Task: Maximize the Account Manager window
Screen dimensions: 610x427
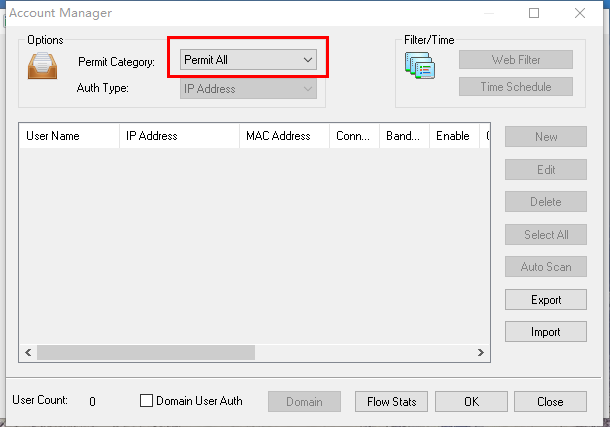Action: pyautogui.click(x=534, y=13)
